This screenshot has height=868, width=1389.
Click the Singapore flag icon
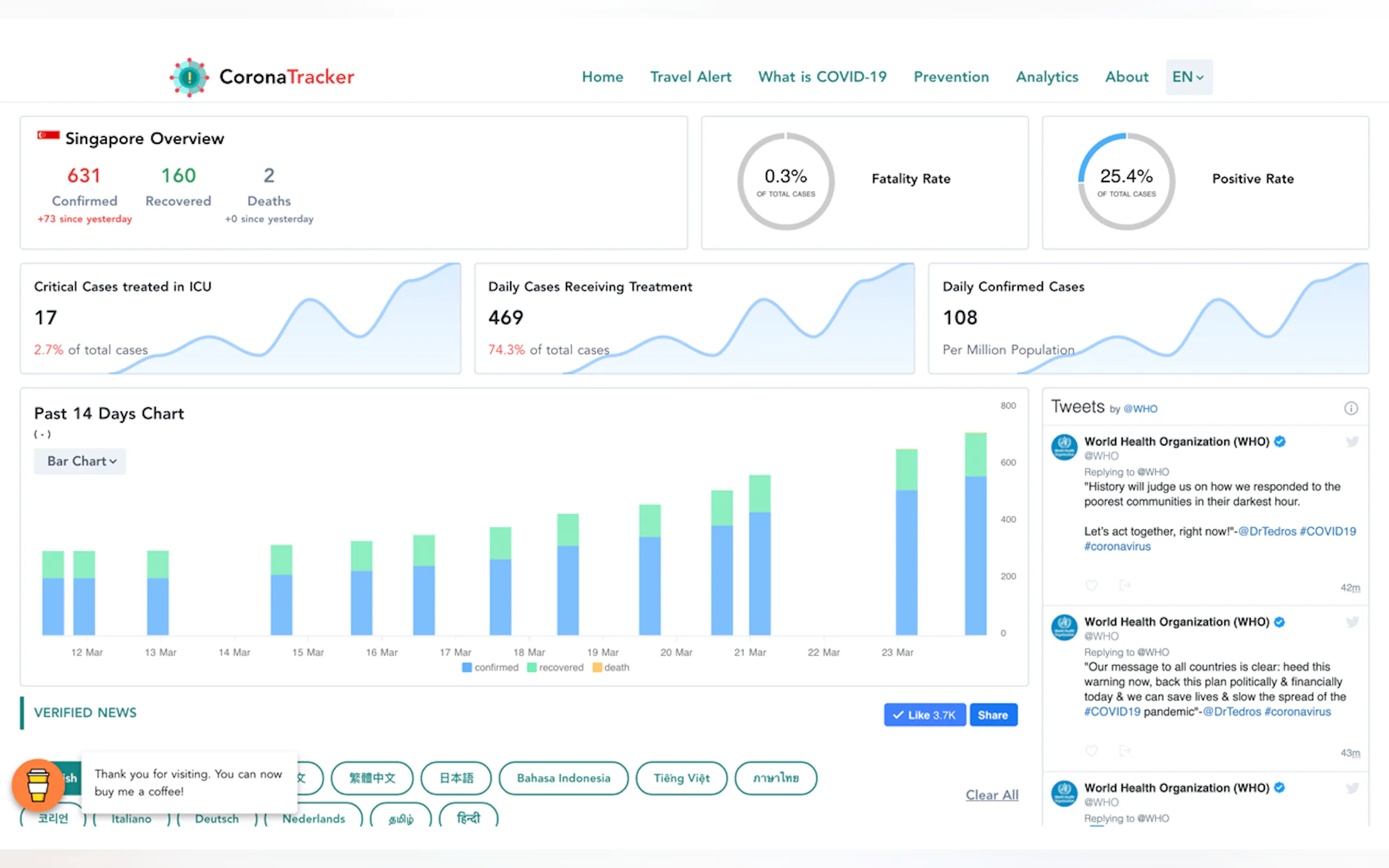point(48,136)
